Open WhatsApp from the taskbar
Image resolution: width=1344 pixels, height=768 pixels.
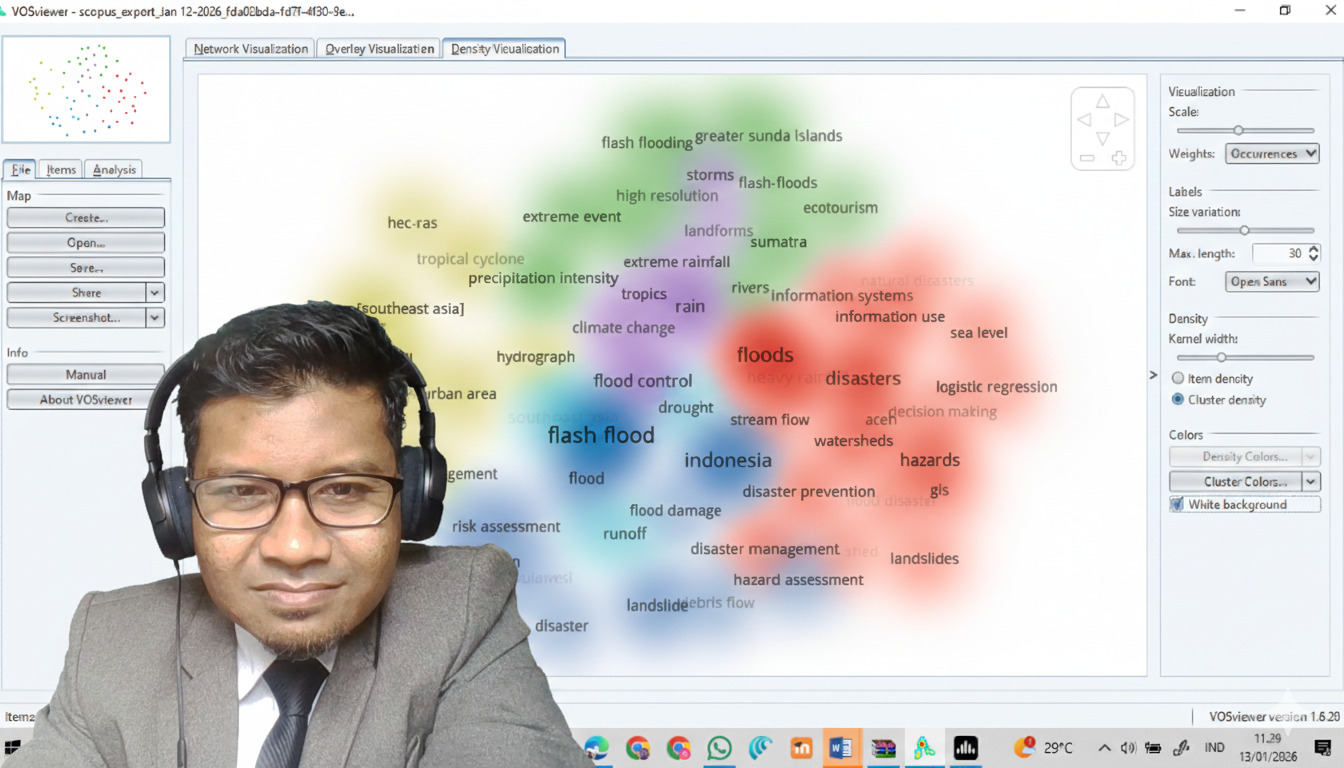[x=719, y=748]
